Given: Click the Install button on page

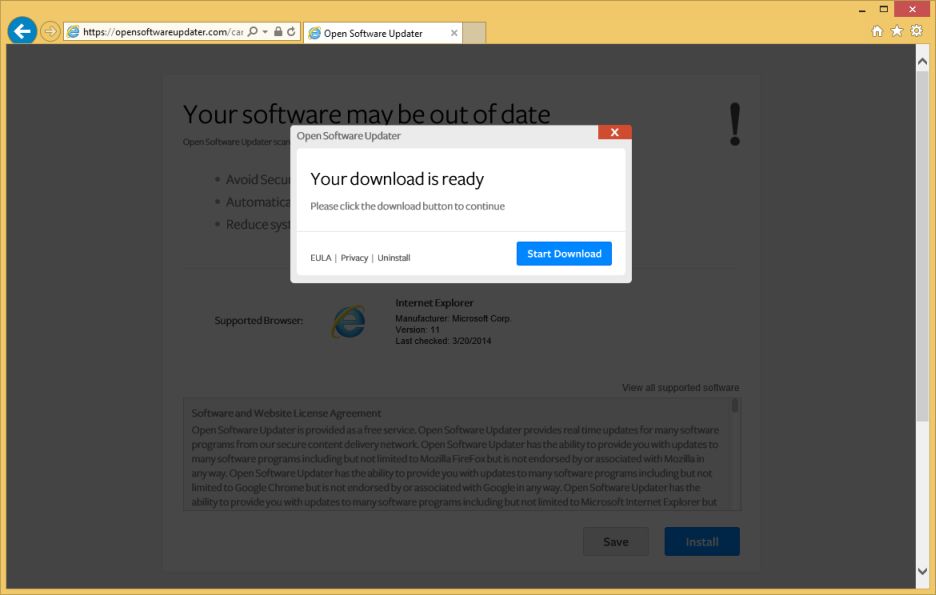Looking at the screenshot, I should click(702, 541).
